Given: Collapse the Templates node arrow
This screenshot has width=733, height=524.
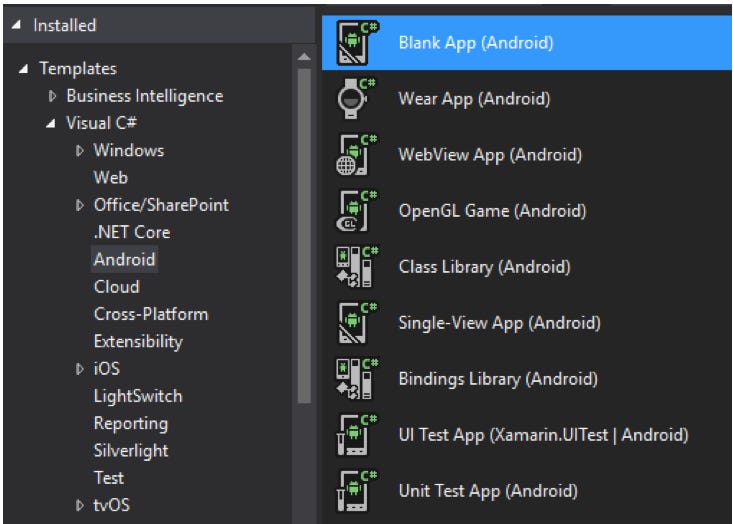Looking at the screenshot, I should click(23, 69).
